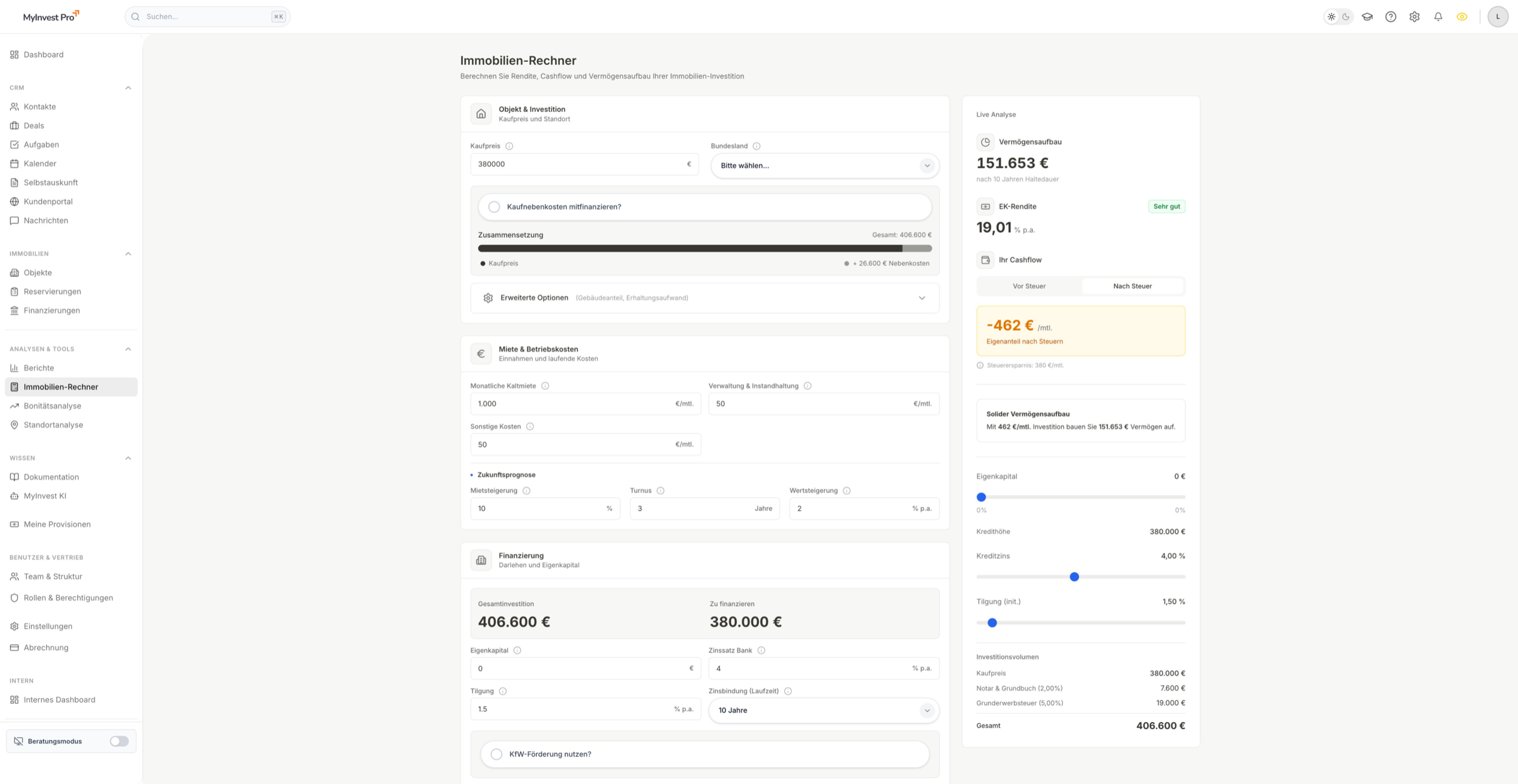
Task: Switch theme to dark mode
Action: pyautogui.click(x=1347, y=16)
